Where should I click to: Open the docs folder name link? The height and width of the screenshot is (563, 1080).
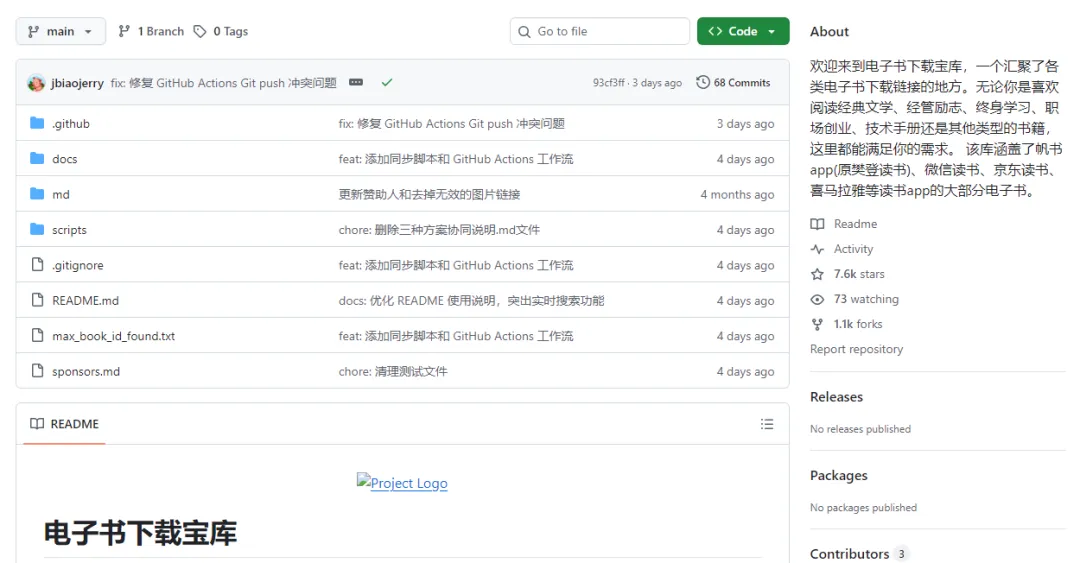pyautogui.click(x=65, y=159)
